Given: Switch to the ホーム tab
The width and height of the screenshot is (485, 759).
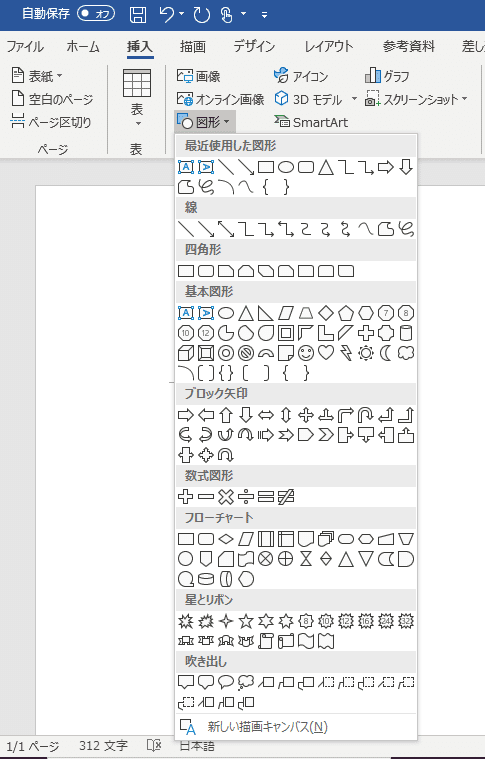Looking at the screenshot, I should [83, 46].
